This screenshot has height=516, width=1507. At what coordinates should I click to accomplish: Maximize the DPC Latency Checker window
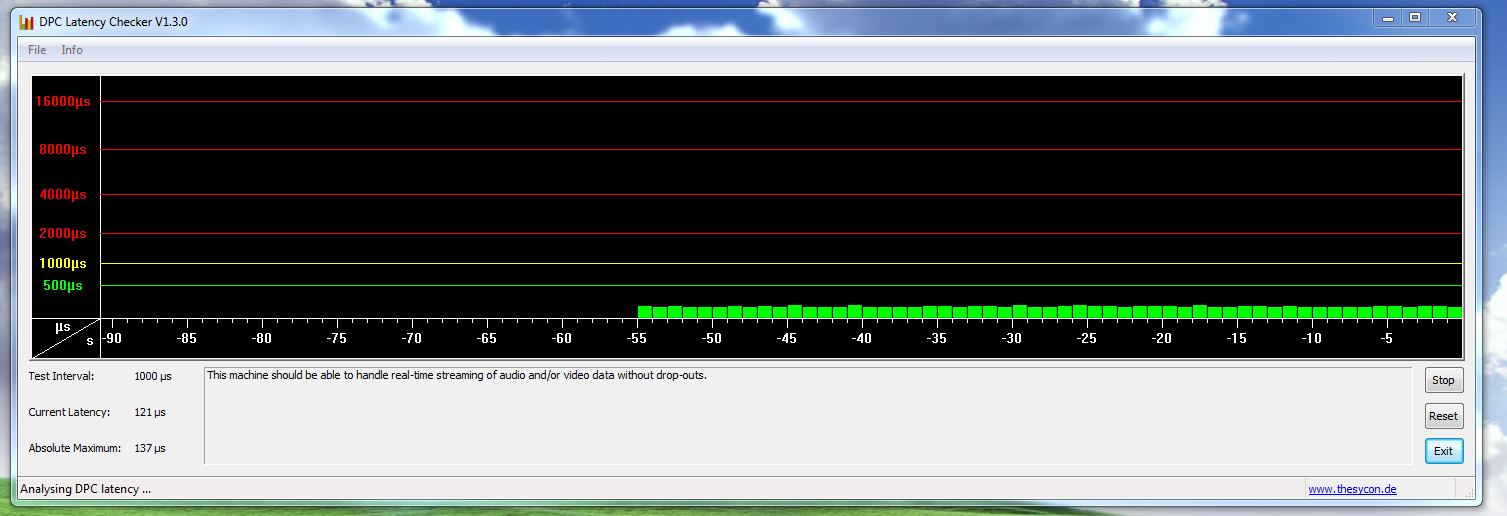click(x=1415, y=17)
